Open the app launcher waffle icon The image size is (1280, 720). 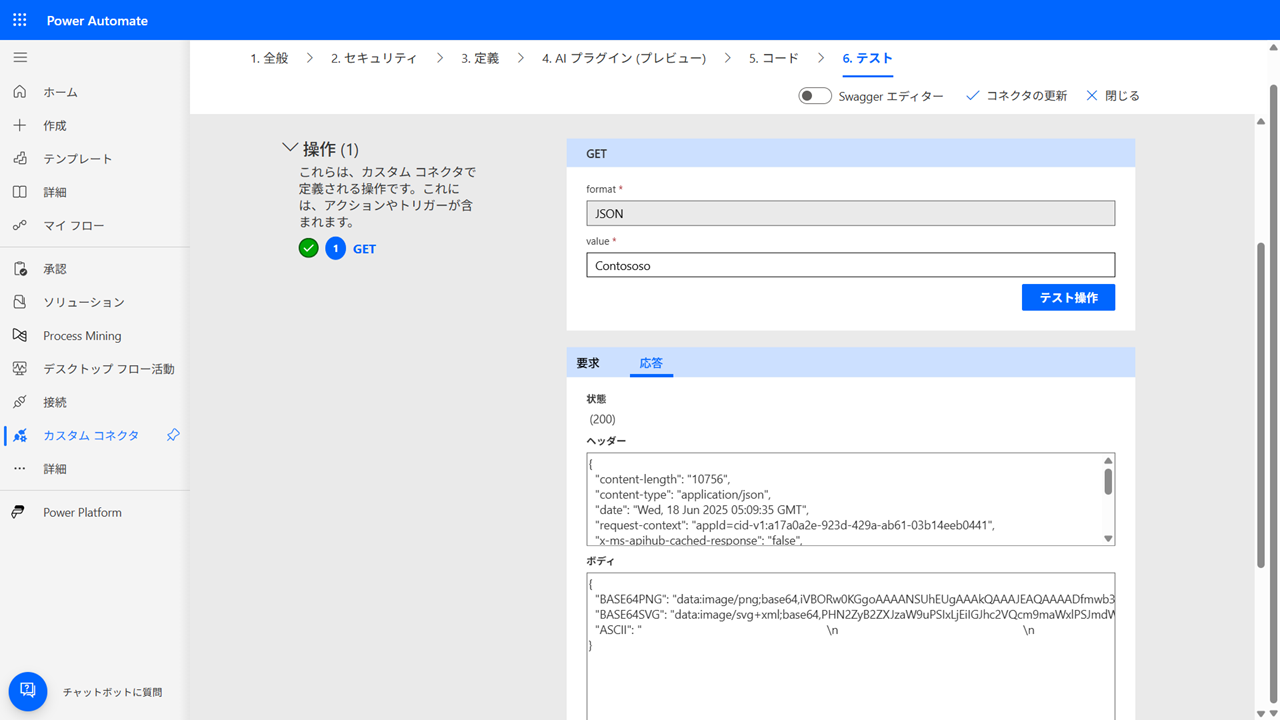click(x=19, y=20)
